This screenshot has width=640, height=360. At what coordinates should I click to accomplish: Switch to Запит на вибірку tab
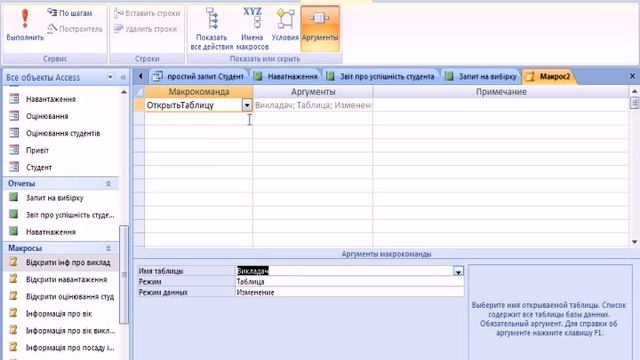pyautogui.click(x=481, y=76)
